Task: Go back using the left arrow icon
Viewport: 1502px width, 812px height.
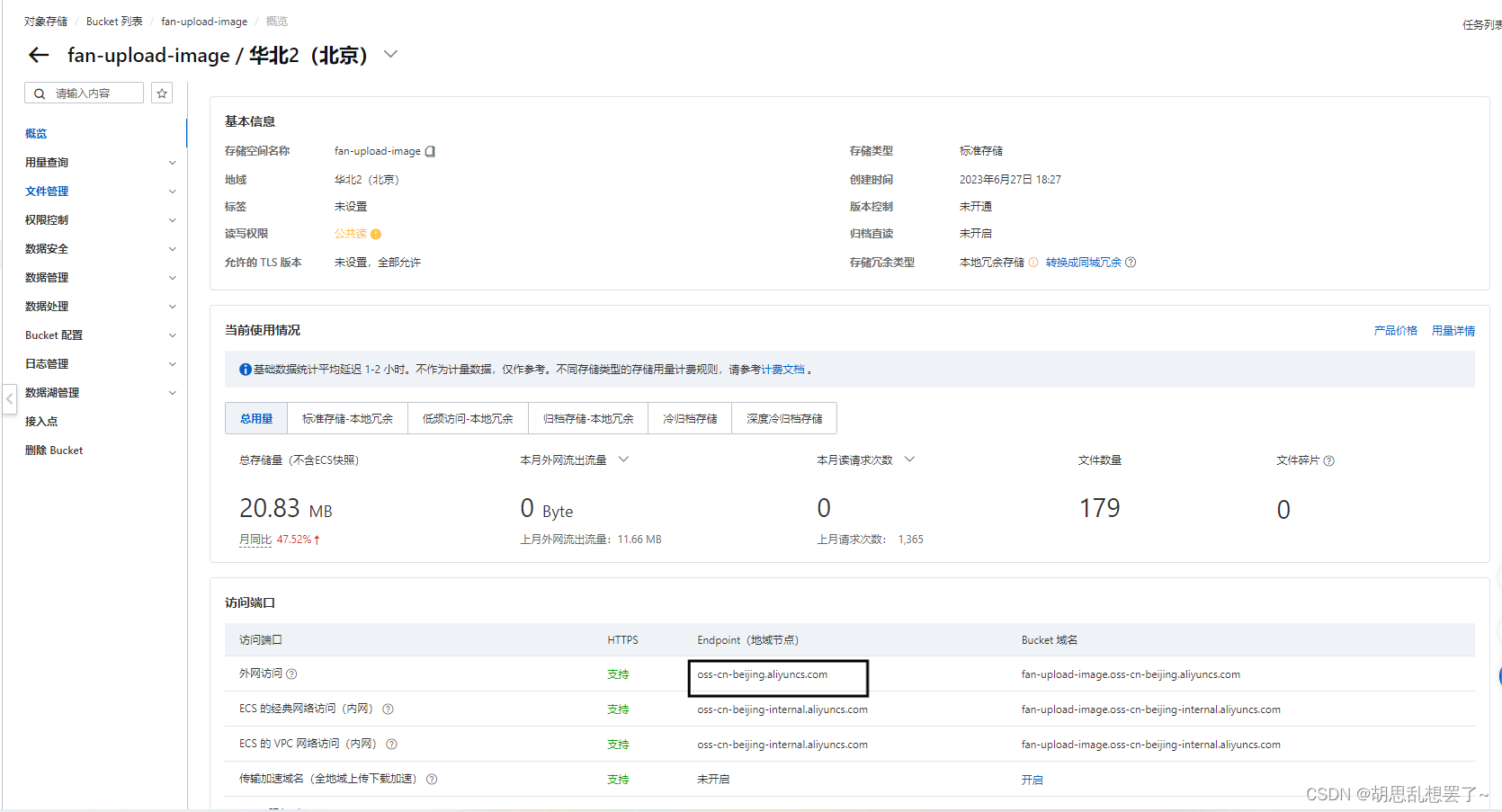Action: (x=39, y=55)
